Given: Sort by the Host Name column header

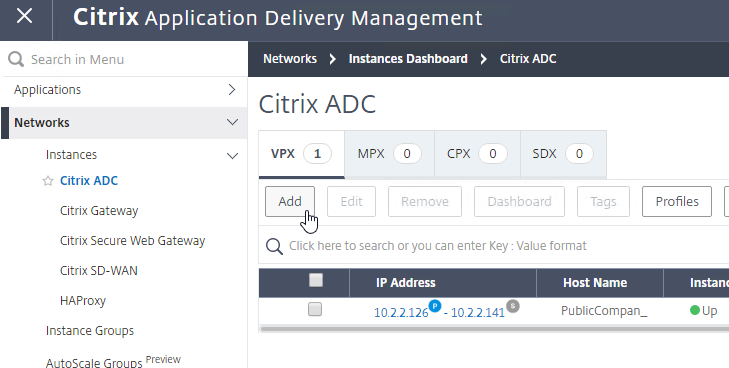Looking at the screenshot, I should (600, 283).
